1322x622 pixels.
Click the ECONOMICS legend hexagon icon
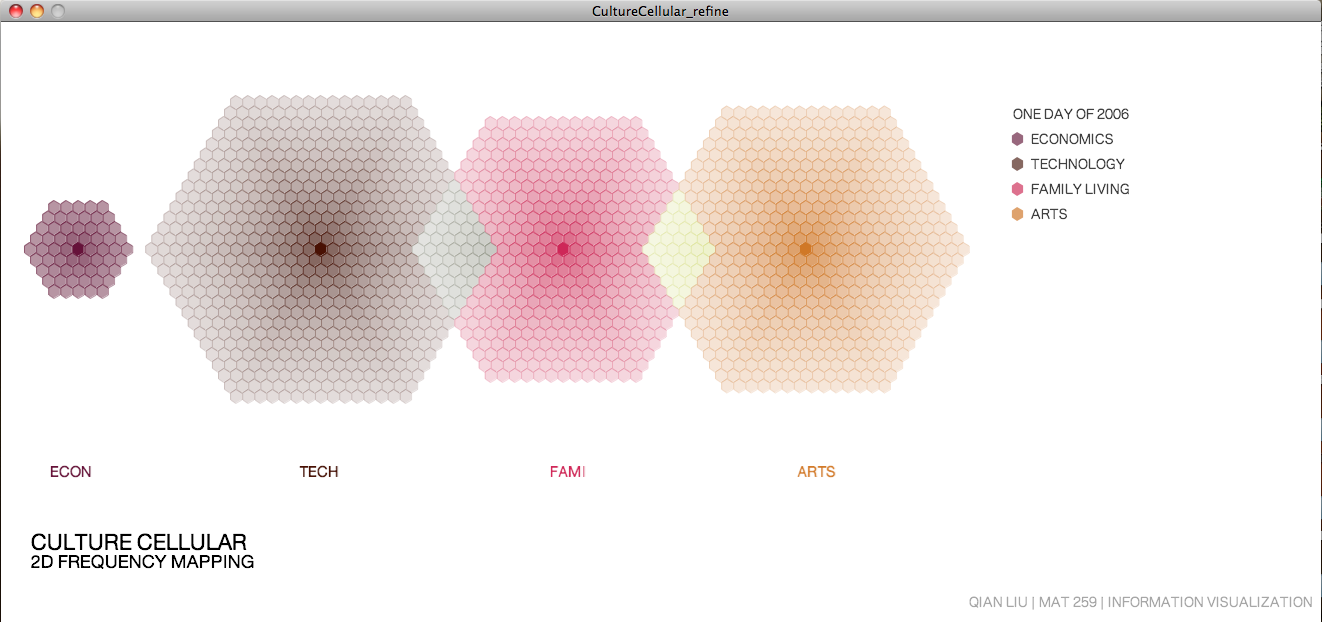tap(1018, 139)
